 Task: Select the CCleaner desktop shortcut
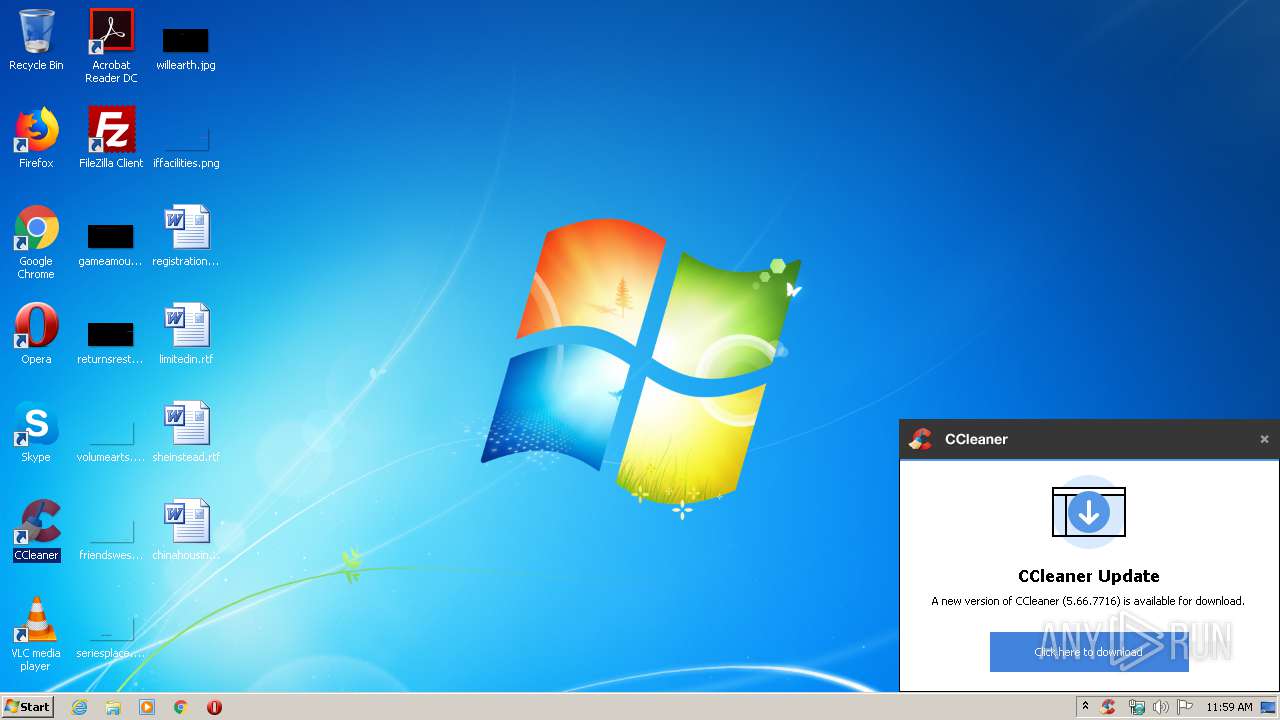click(36, 531)
